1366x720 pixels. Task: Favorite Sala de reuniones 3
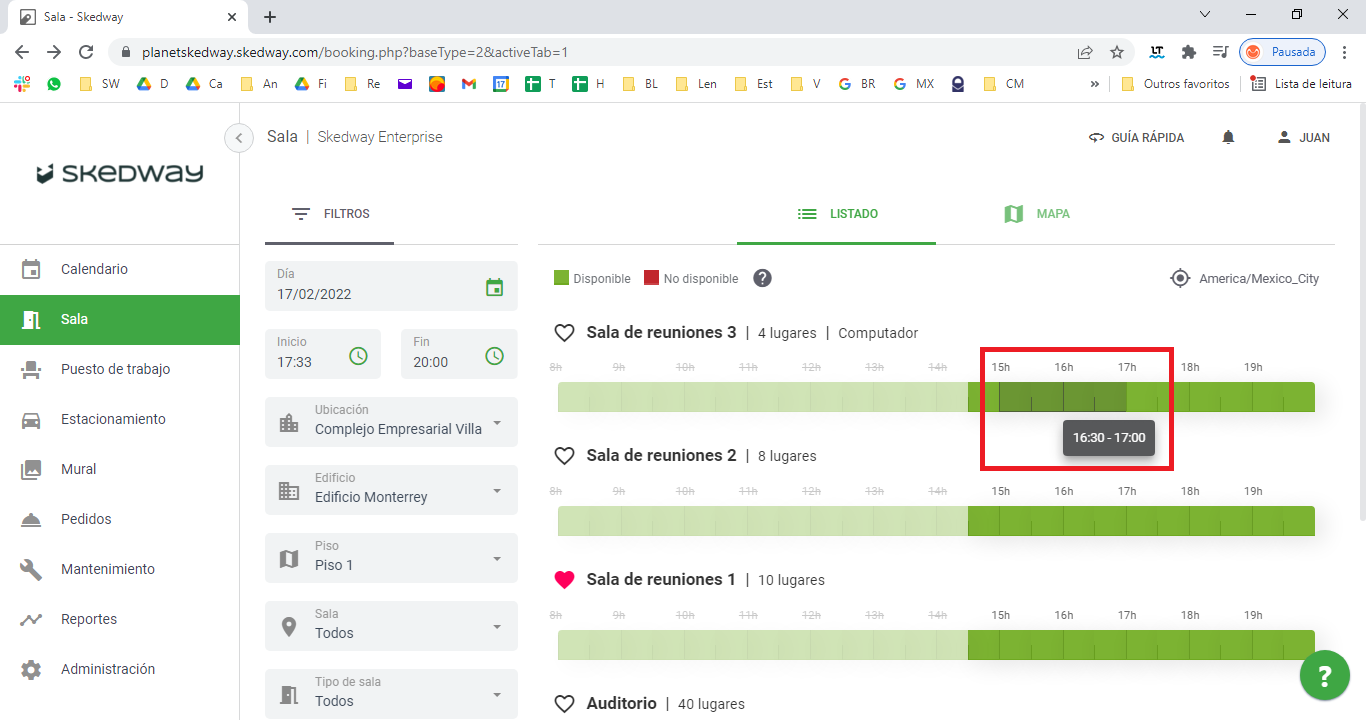click(x=565, y=333)
